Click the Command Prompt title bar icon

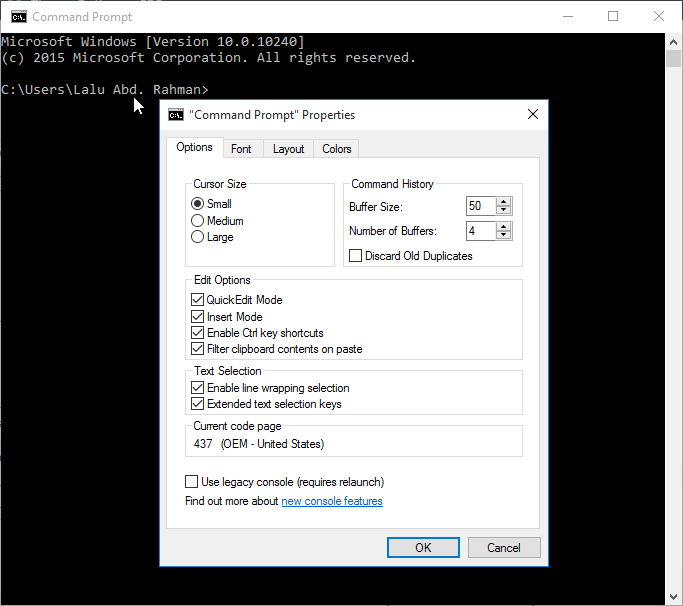click(19, 17)
